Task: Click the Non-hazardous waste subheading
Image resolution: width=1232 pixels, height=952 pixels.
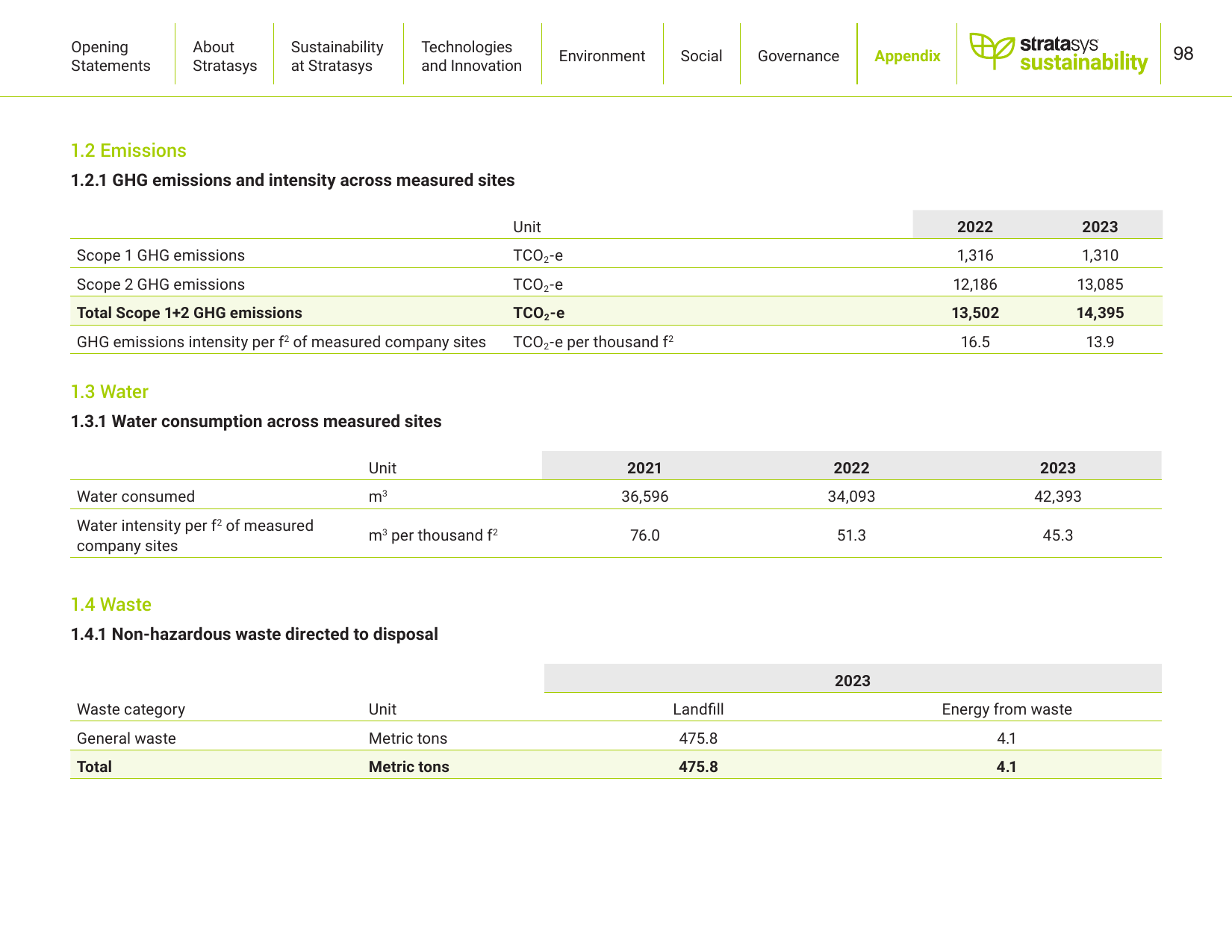Action: (255, 634)
